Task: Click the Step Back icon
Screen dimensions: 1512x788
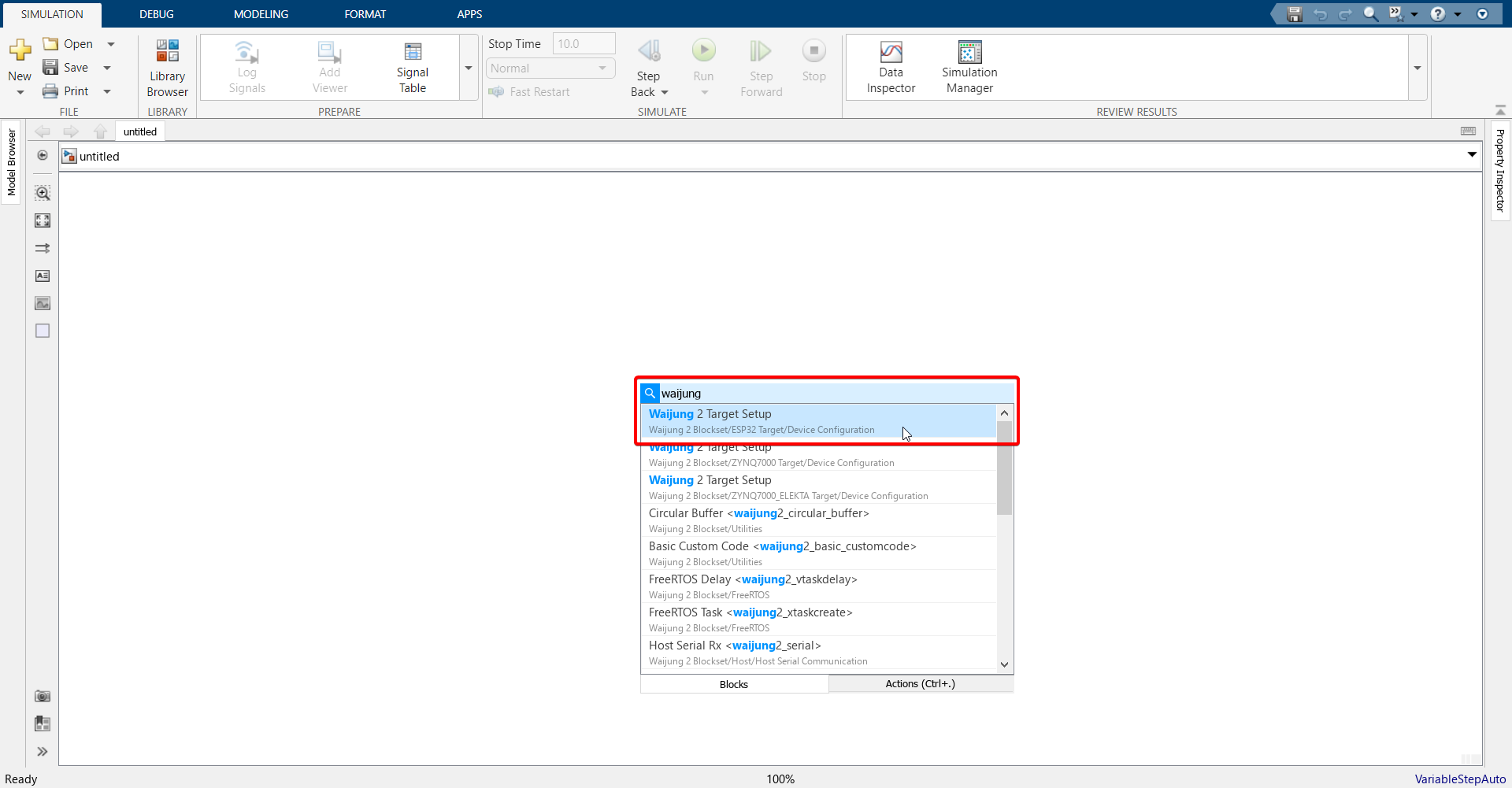Action: 649,52
